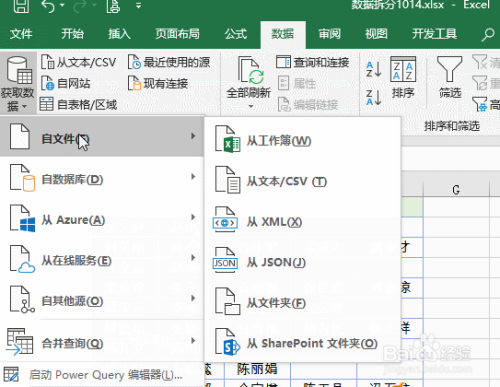Click the print preview icon in title bar
This screenshot has height=387, width=500.
click(113, 6)
